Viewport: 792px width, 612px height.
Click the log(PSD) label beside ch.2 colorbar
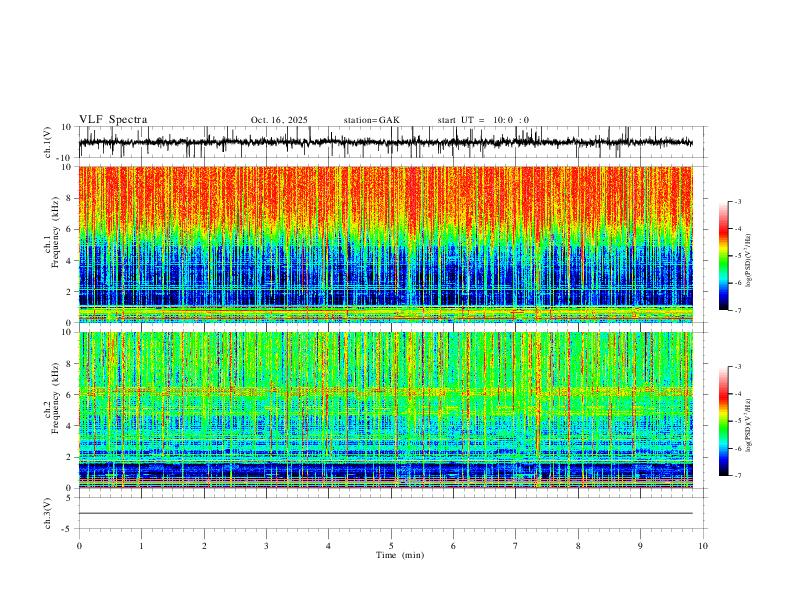[748, 426]
